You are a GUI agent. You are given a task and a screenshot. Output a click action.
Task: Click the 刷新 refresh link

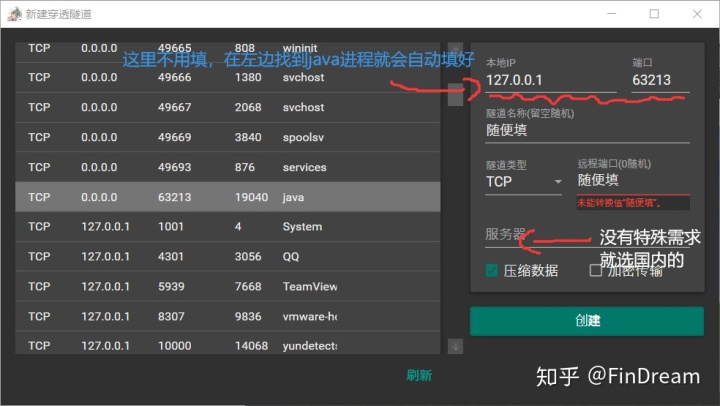[419, 375]
